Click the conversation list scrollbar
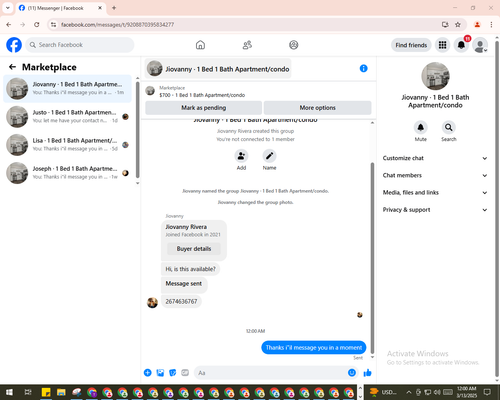This screenshot has height=400, width=500. tap(137, 129)
